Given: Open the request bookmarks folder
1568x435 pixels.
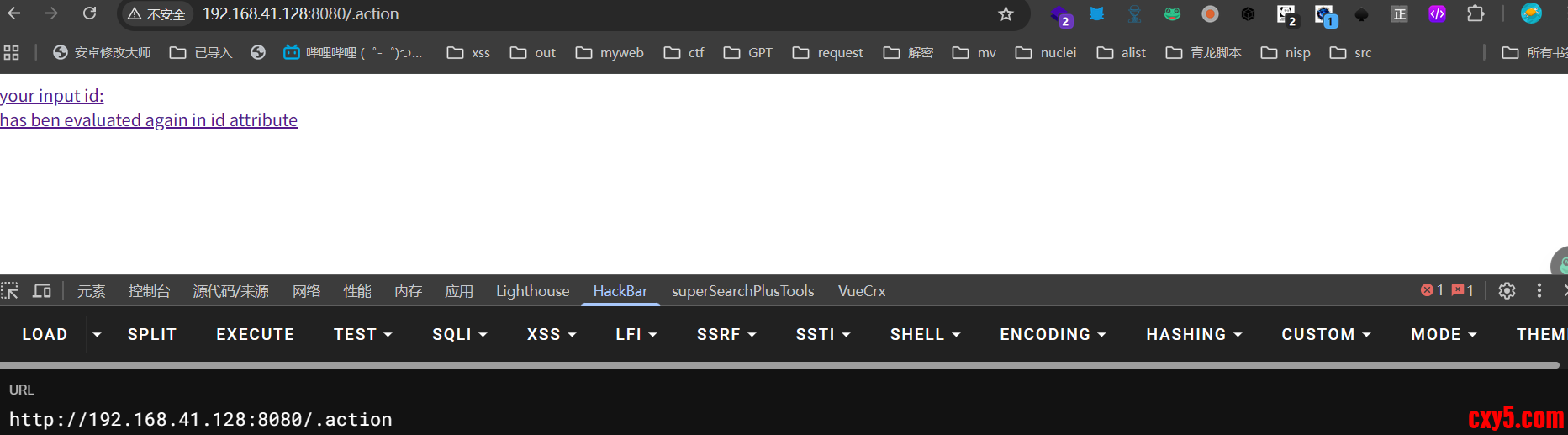Looking at the screenshot, I should click(828, 52).
